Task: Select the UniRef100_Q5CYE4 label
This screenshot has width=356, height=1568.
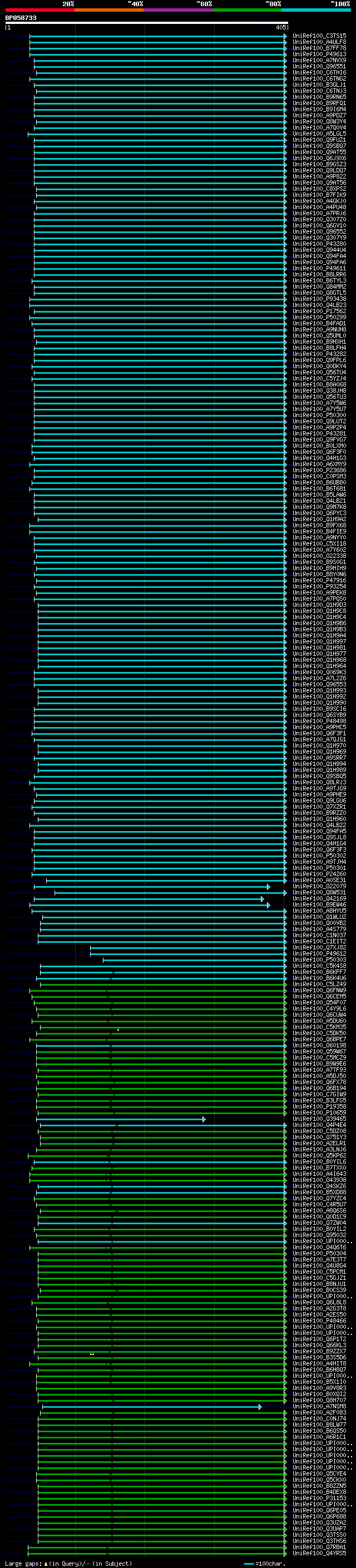Action: coord(319,1473)
